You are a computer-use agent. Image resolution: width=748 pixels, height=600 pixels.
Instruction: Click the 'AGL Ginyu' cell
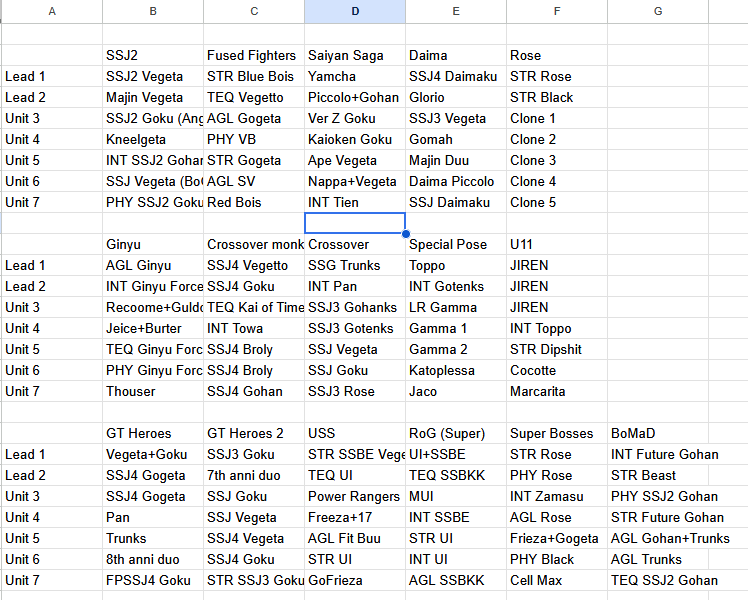click(x=153, y=265)
